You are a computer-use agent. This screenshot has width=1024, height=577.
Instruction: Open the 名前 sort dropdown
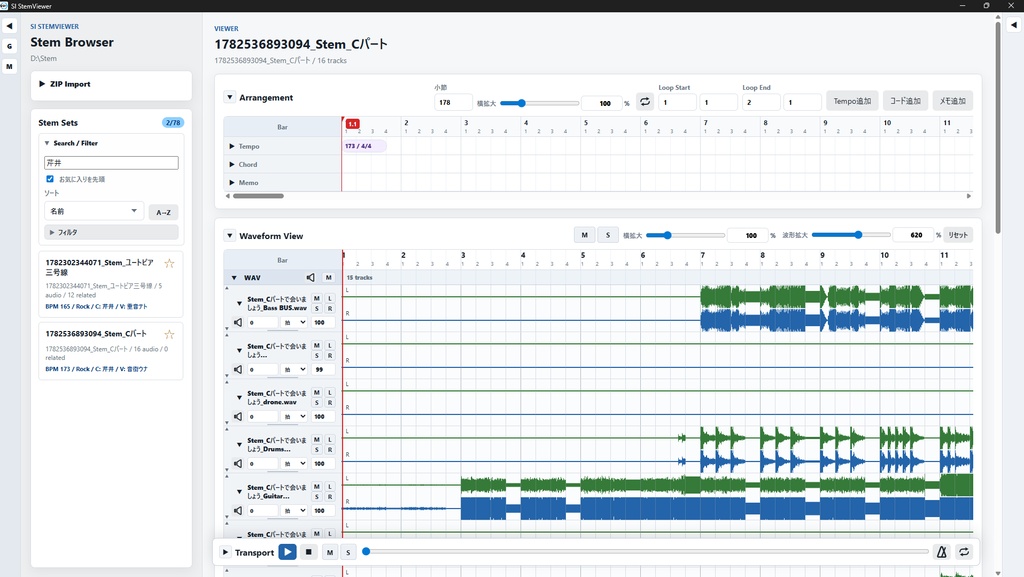point(93,211)
